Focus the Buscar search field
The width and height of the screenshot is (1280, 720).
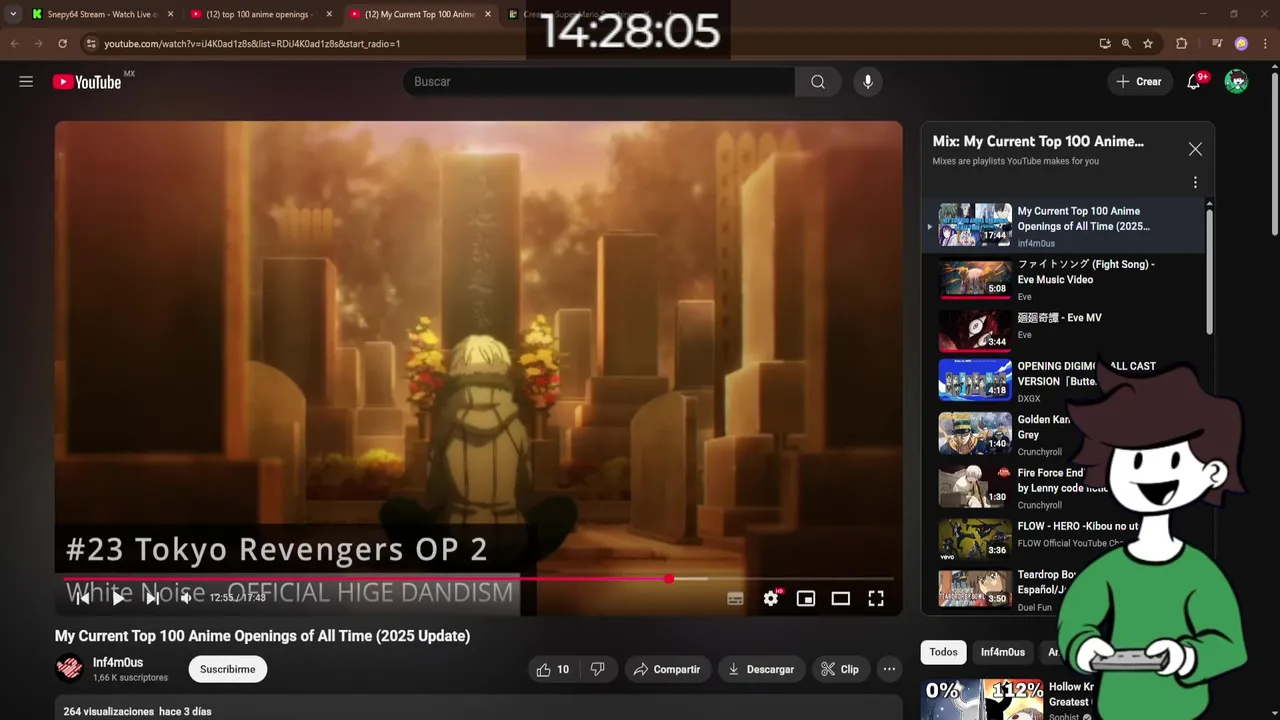click(600, 82)
